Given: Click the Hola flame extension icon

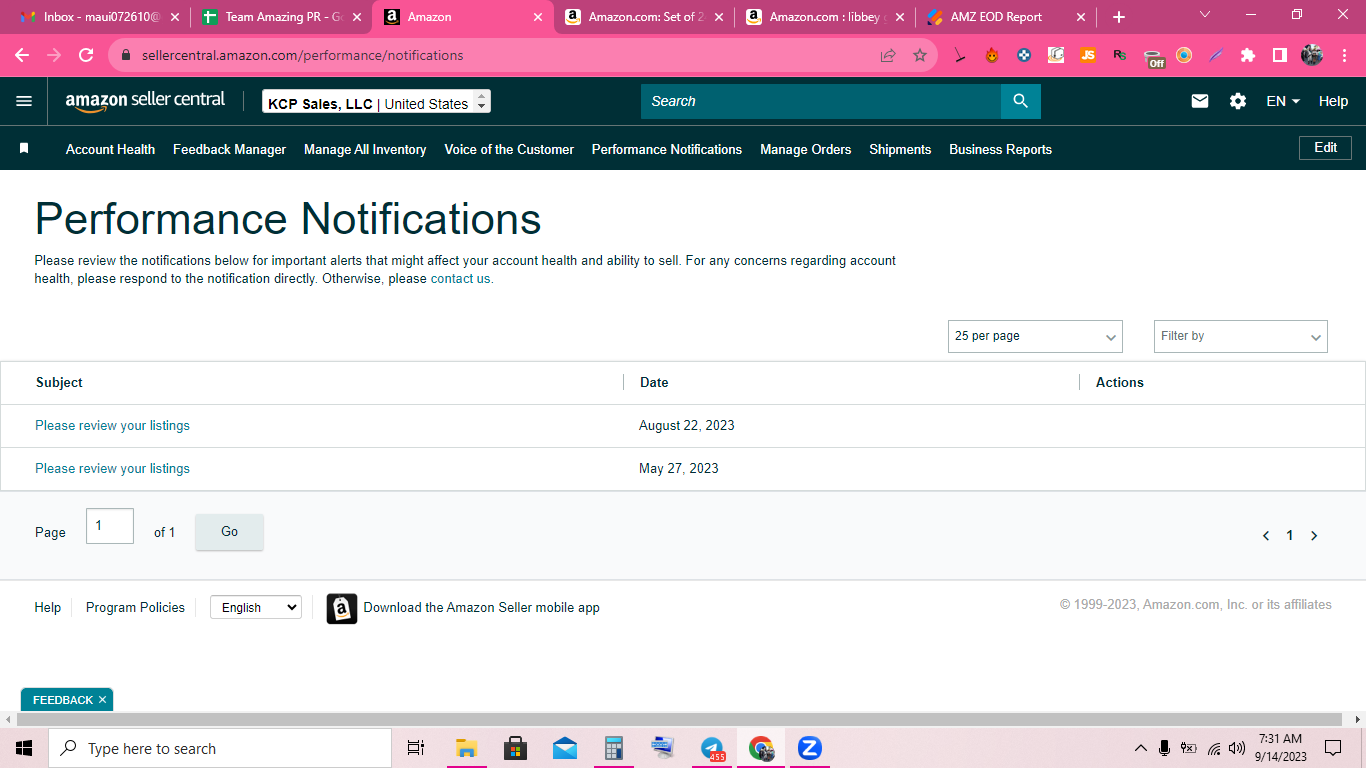Looking at the screenshot, I should point(992,55).
